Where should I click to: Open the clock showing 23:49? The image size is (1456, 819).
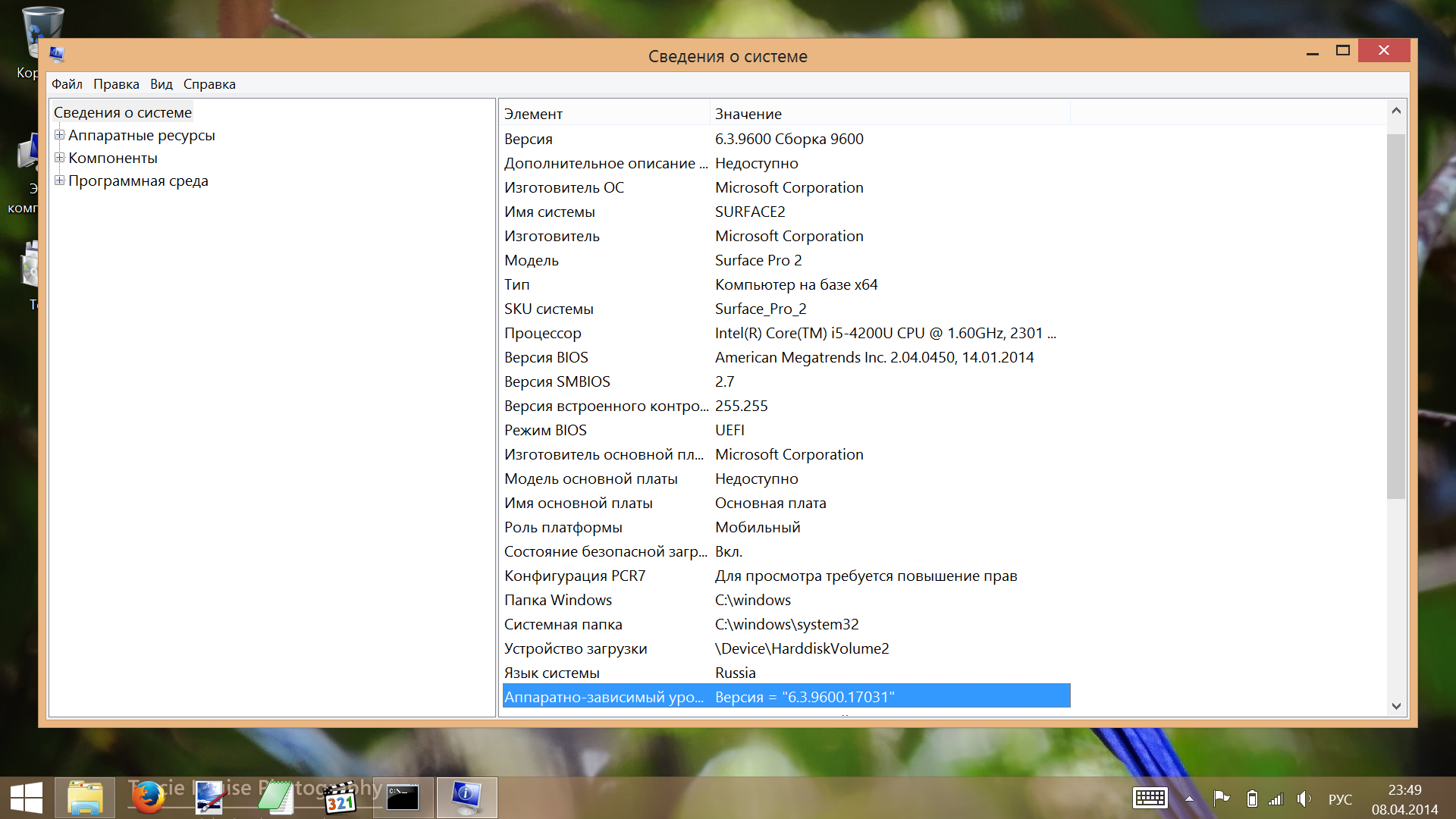pyautogui.click(x=1404, y=790)
